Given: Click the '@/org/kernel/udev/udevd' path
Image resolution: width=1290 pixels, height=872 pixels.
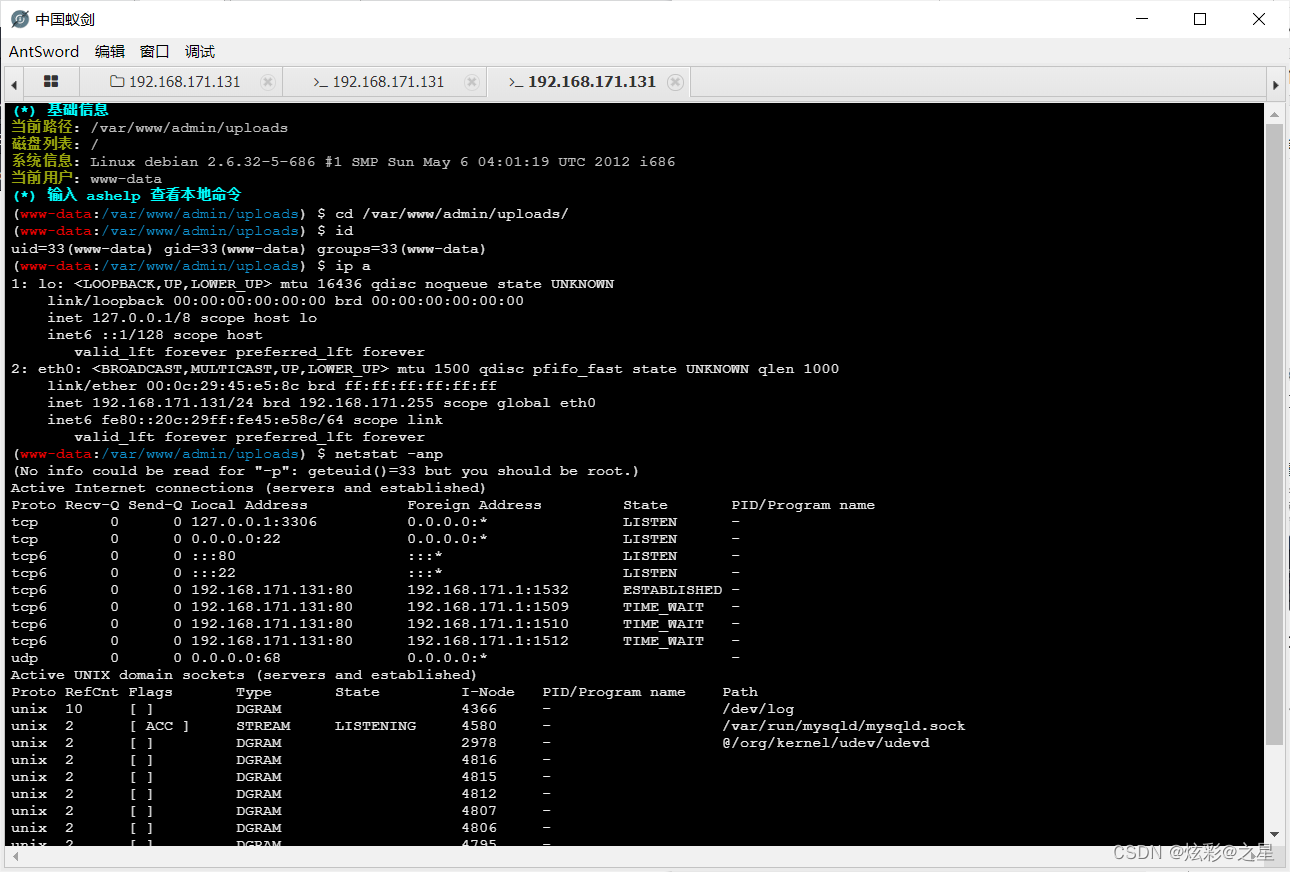Looking at the screenshot, I should [x=826, y=743].
